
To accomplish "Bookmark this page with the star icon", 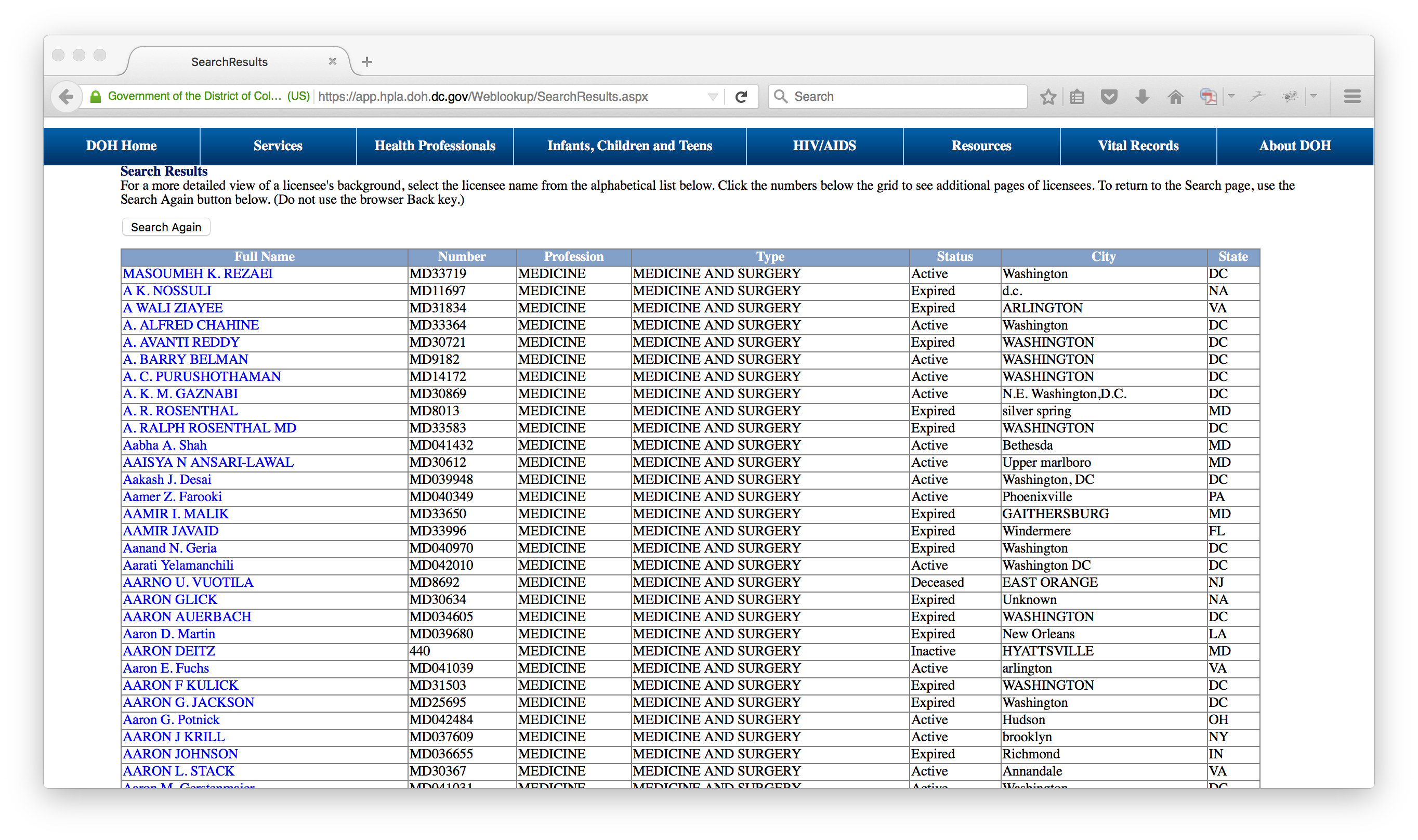I will point(1048,97).
